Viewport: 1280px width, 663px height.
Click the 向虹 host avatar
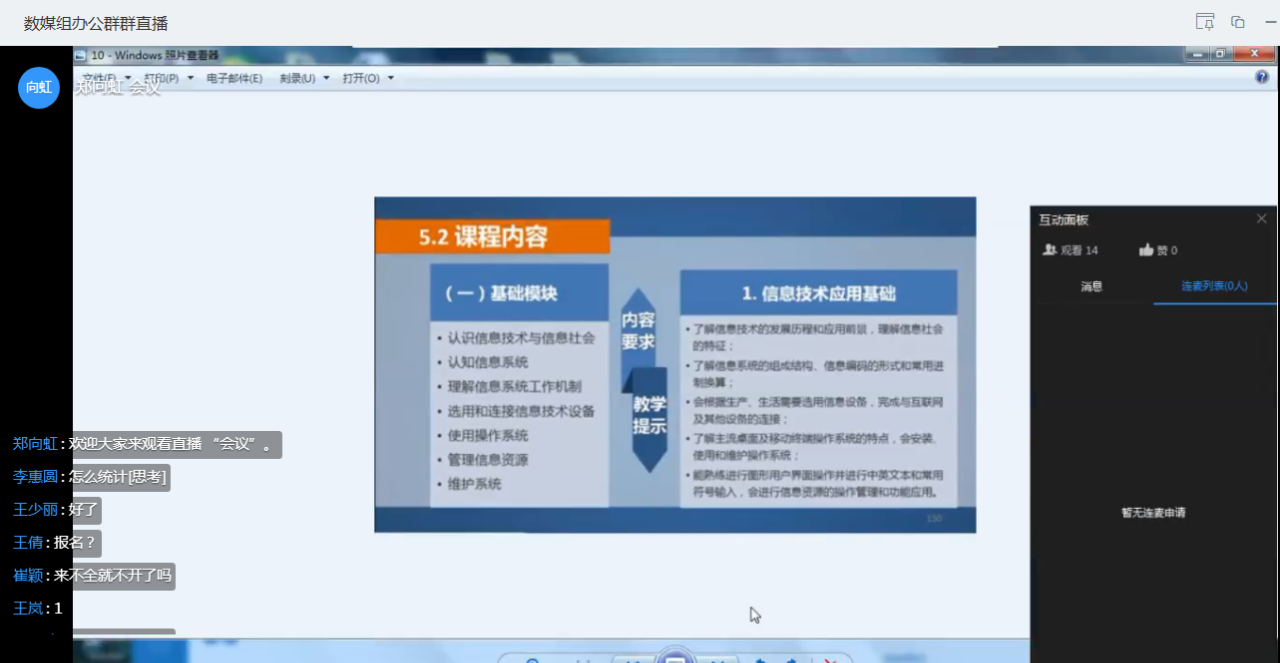tap(39, 87)
